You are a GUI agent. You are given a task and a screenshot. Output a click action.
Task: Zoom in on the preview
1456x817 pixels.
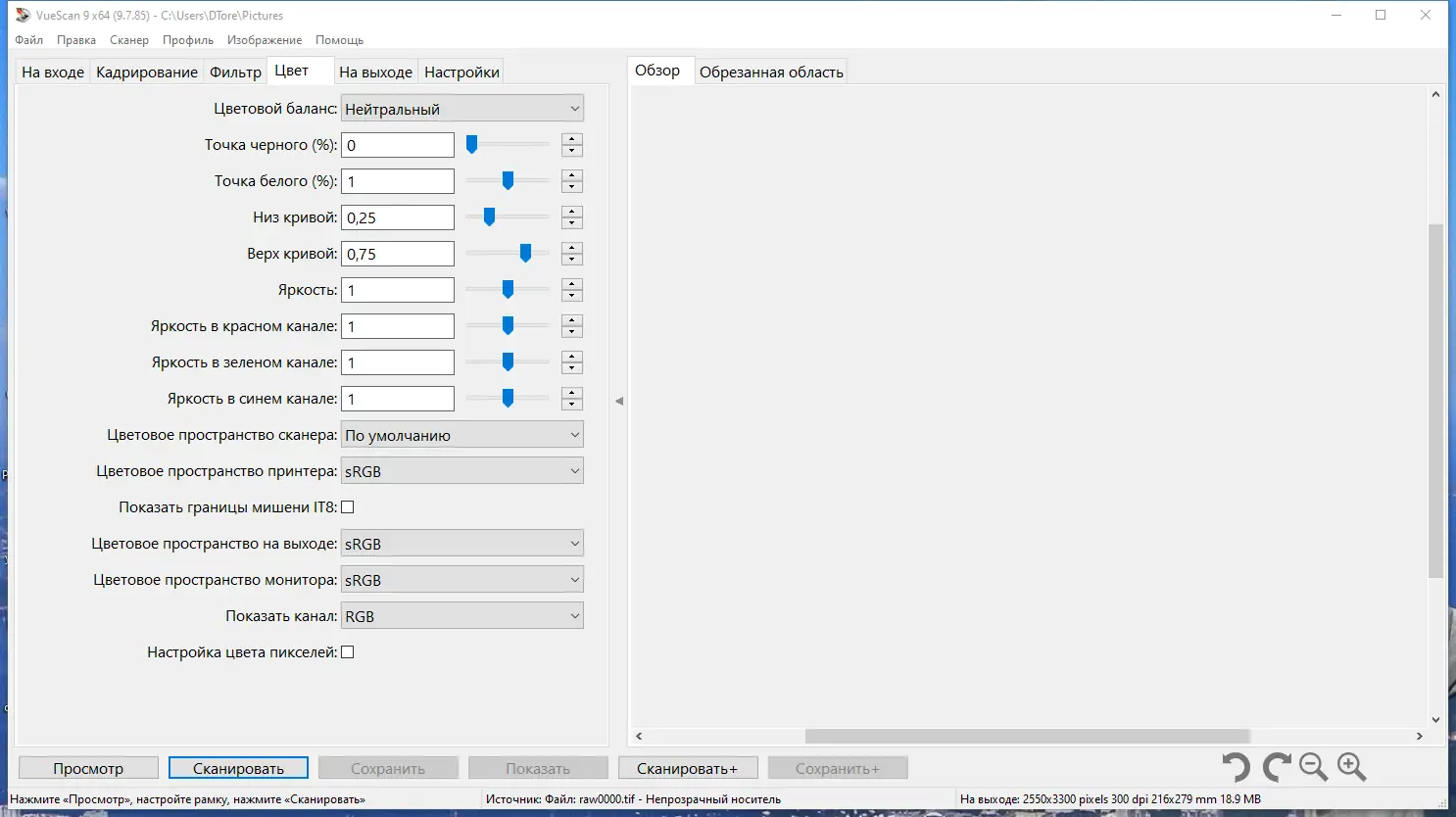(1352, 767)
